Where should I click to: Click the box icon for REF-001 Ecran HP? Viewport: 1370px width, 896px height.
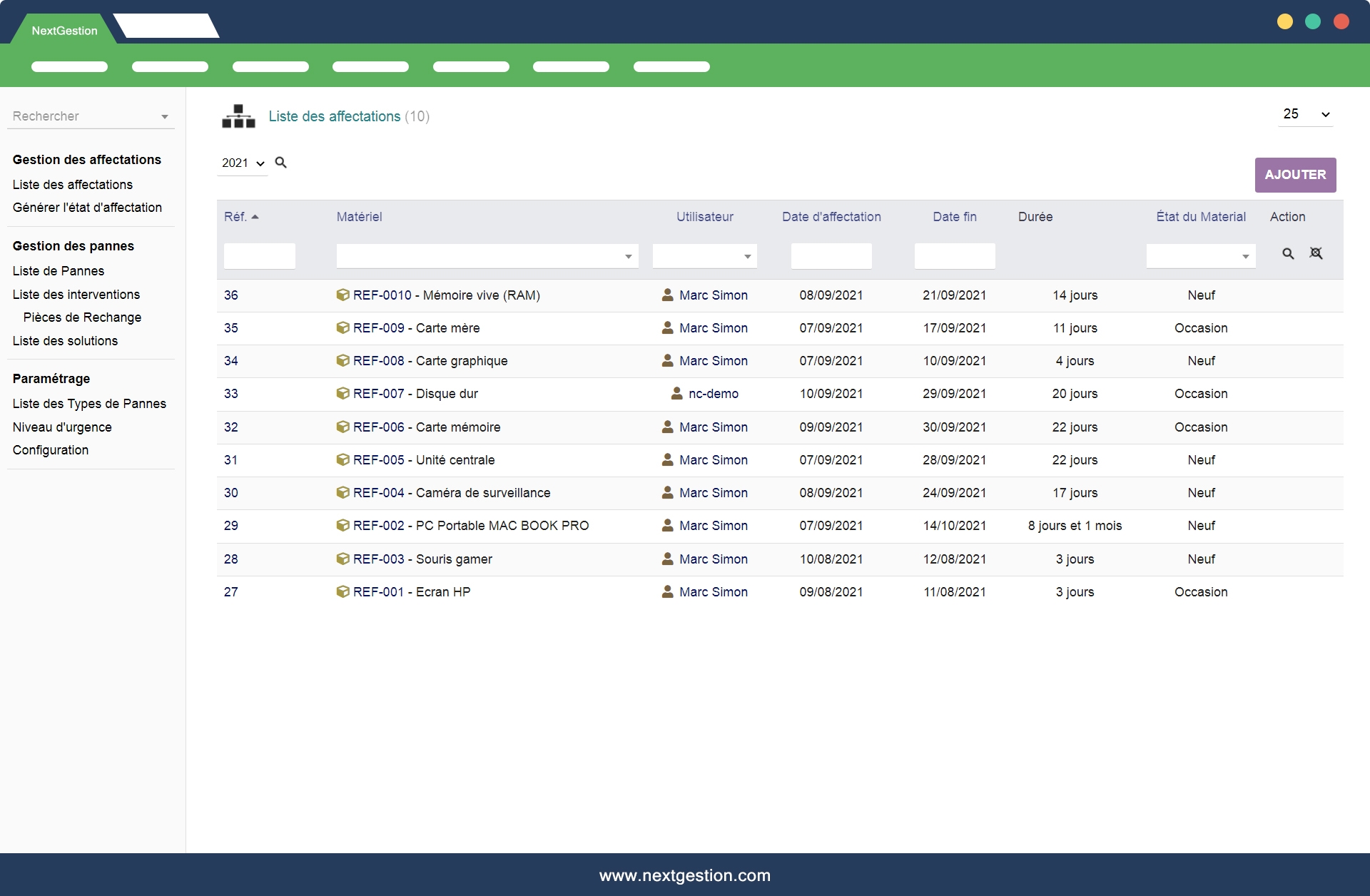(342, 591)
